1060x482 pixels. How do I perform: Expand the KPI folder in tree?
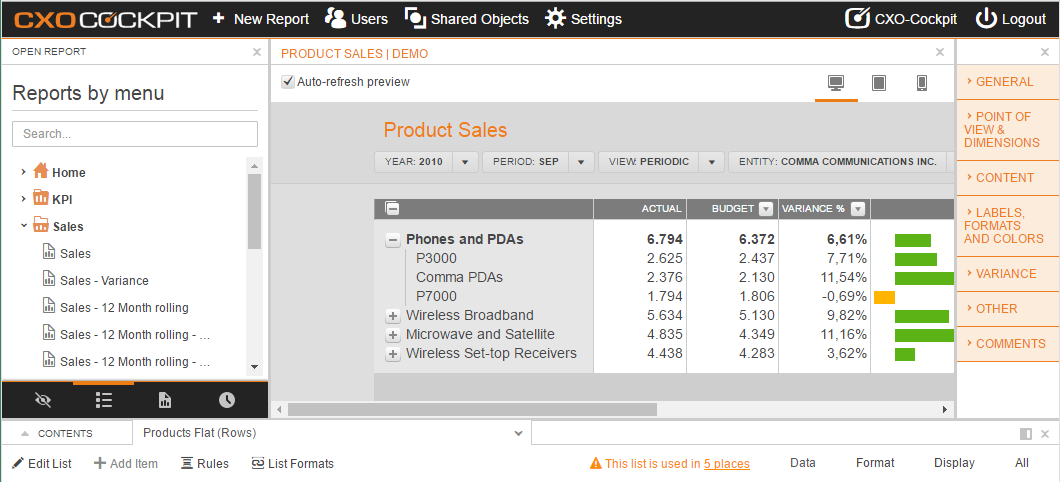click(x=24, y=199)
